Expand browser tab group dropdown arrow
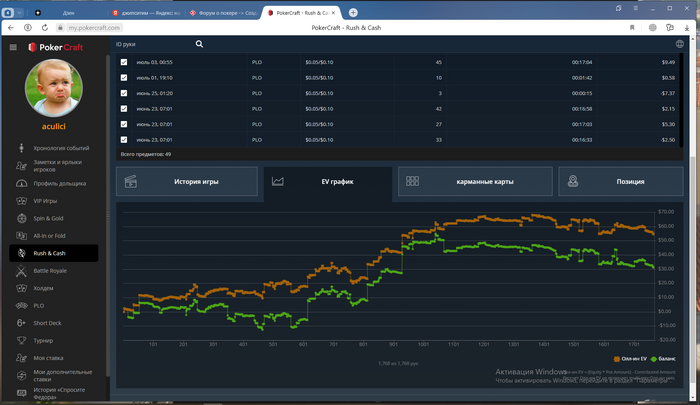The image size is (700, 405). point(20,13)
